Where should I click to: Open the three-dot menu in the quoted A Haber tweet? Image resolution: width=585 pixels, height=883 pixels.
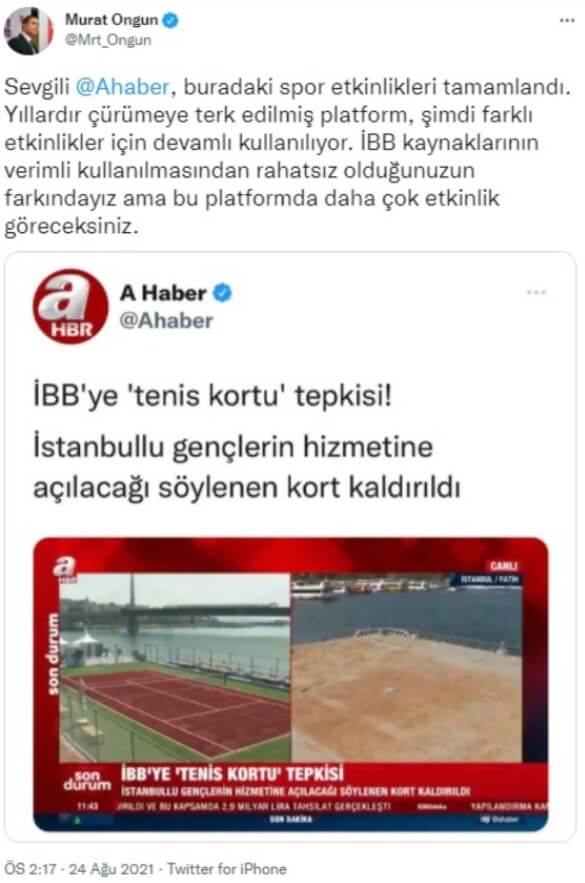pos(536,292)
